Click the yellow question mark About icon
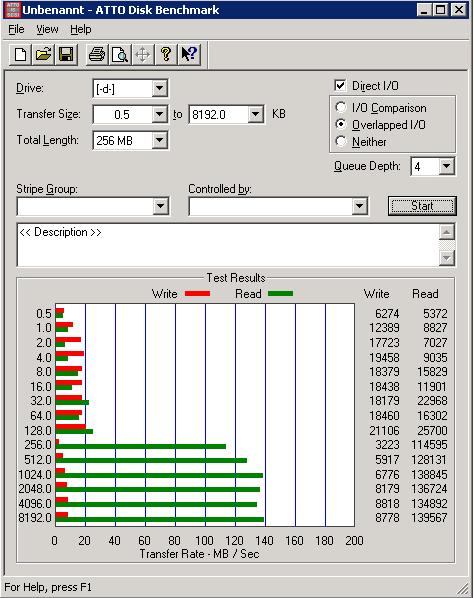474x598 pixels. tap(165, 54)
